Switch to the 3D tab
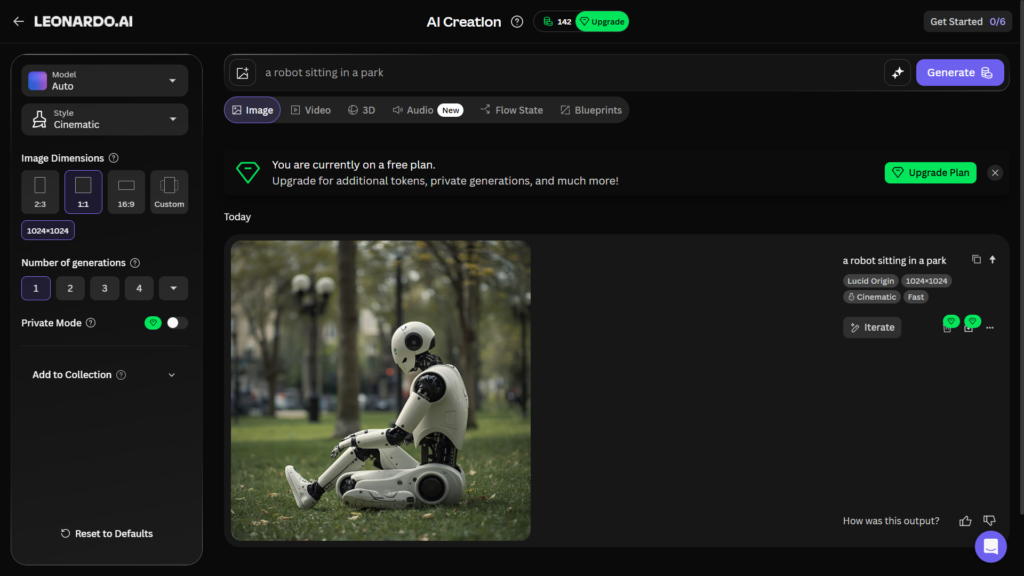The width and height of the screenshot is (1024, 576). pos(361,110)
